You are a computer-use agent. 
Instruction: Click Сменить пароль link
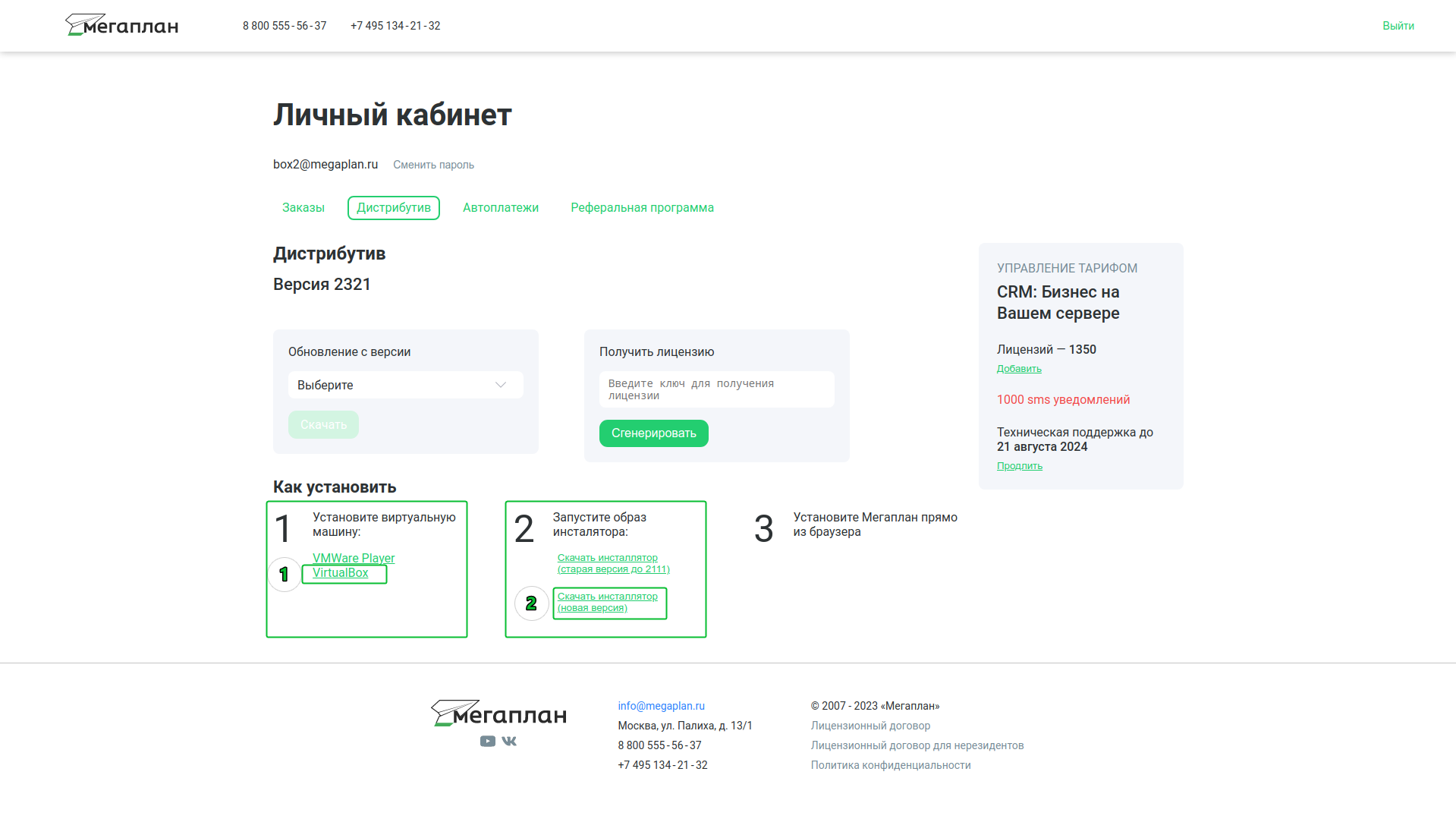433,165
